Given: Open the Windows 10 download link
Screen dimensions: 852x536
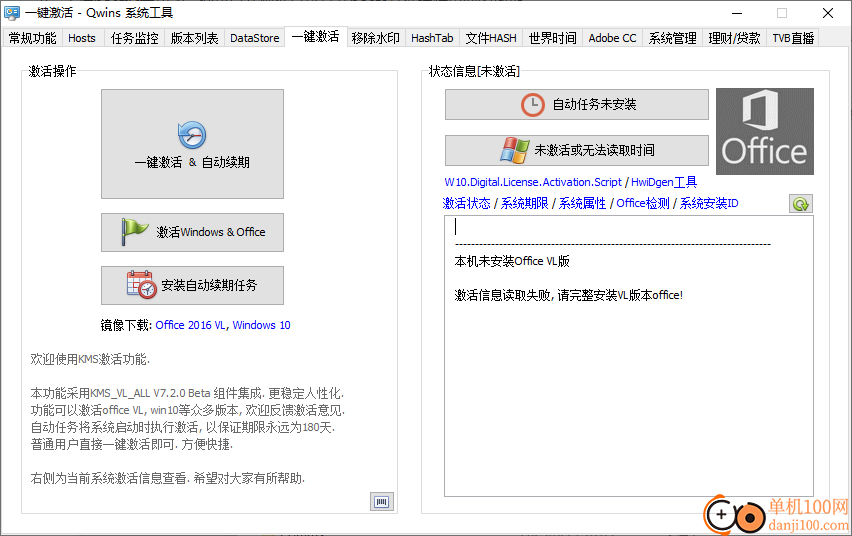Looking at the screenshot, I should click(x=261, y=325).
